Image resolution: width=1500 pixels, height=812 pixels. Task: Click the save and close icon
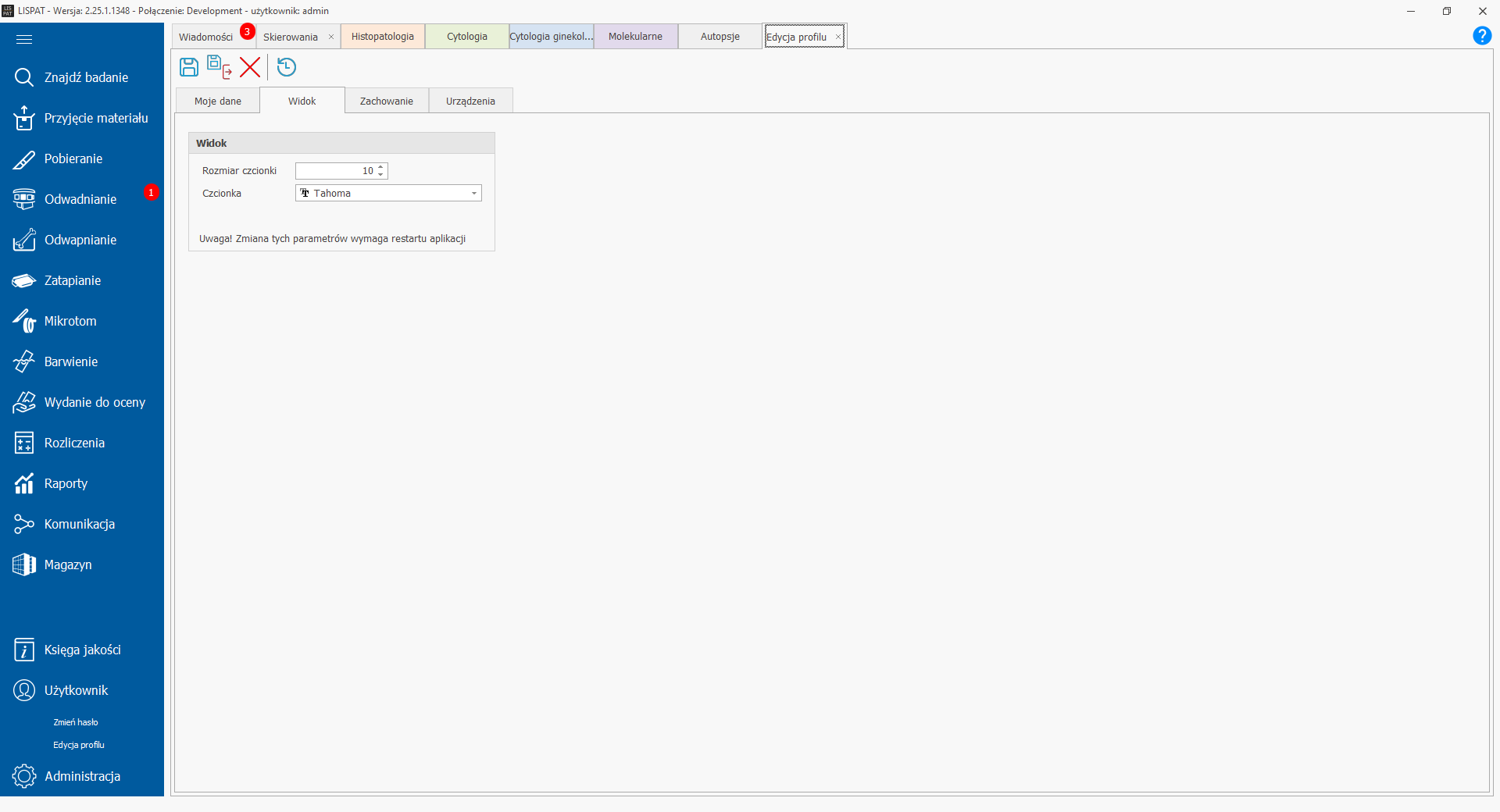tap(219, 67)
